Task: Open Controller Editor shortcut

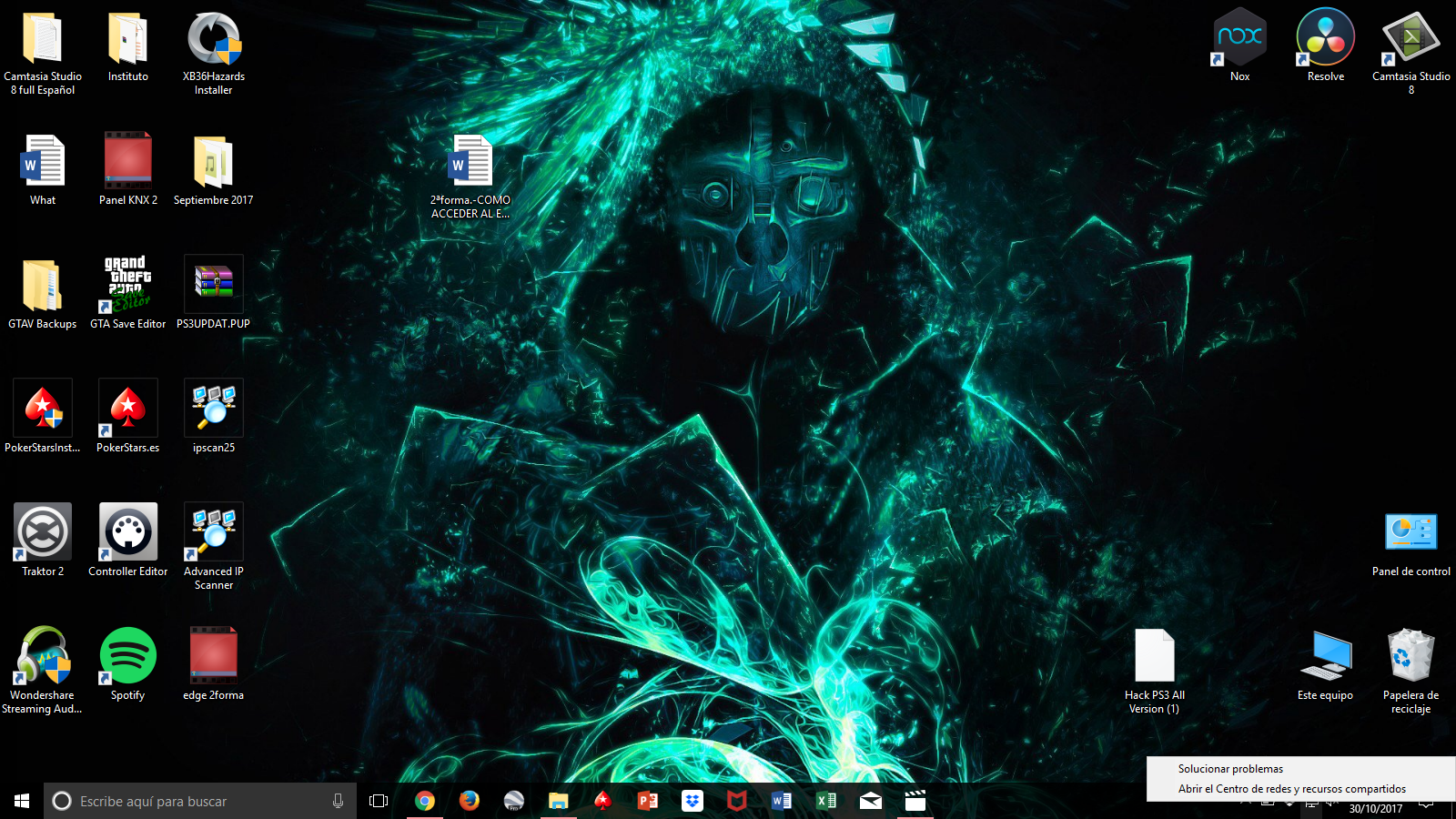Action: click(x=128, y=541)
